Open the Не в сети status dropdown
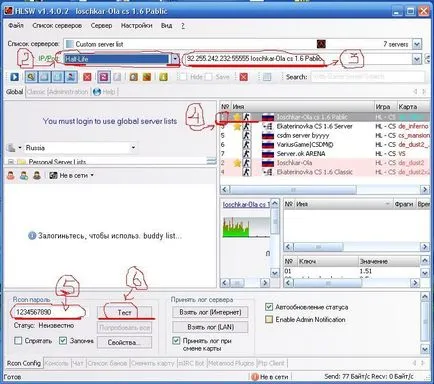The image size is (434, 384). (92, 175)
